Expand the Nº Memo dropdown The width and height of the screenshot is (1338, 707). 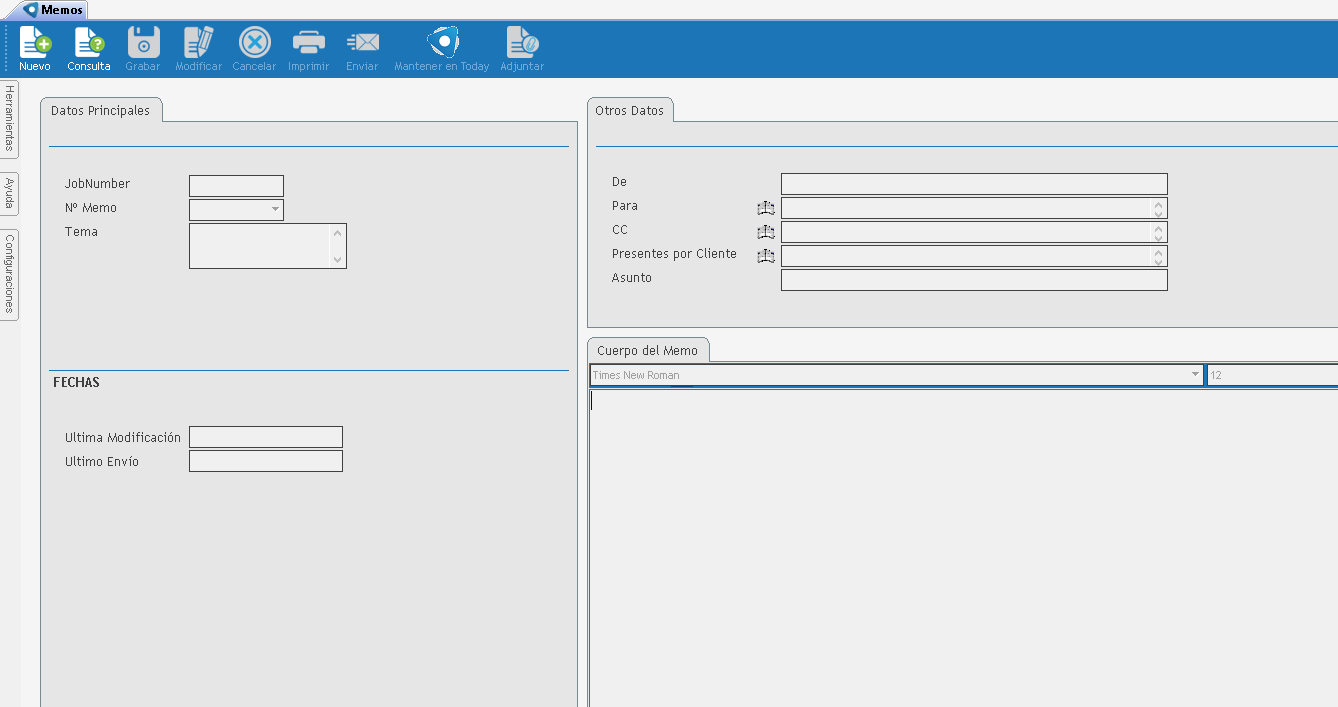point(274,210)
